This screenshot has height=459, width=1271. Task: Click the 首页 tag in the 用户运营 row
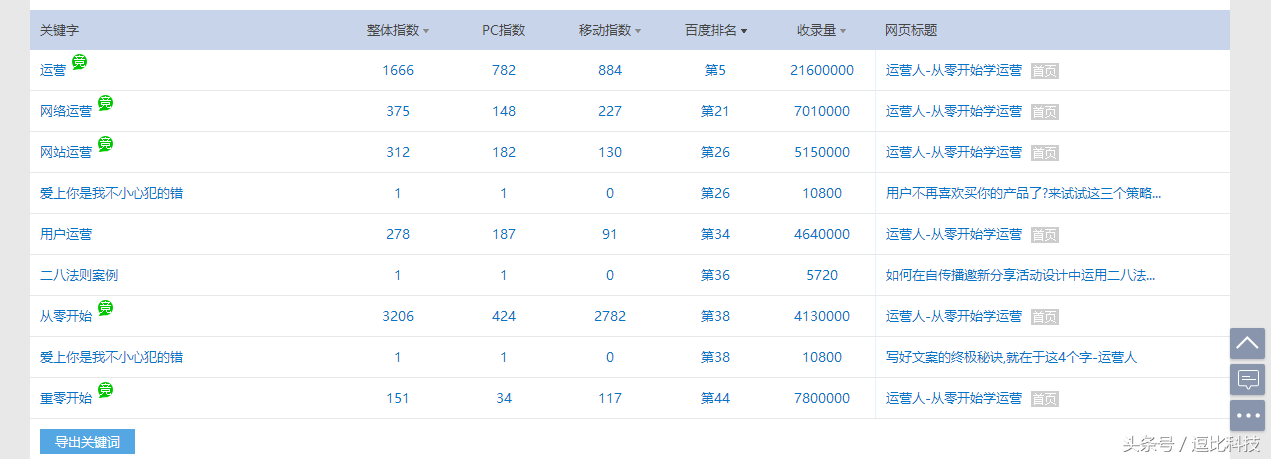(1045, 235)
